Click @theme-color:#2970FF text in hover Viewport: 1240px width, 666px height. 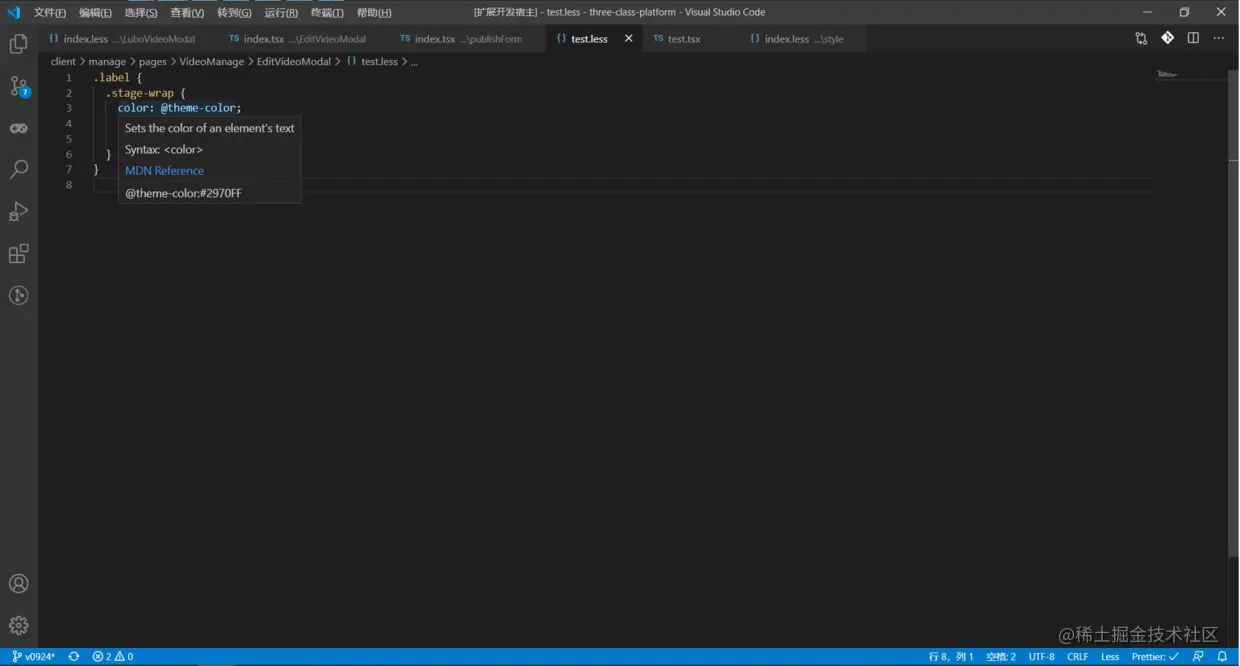pyautogui.click(x=183, y=193)
